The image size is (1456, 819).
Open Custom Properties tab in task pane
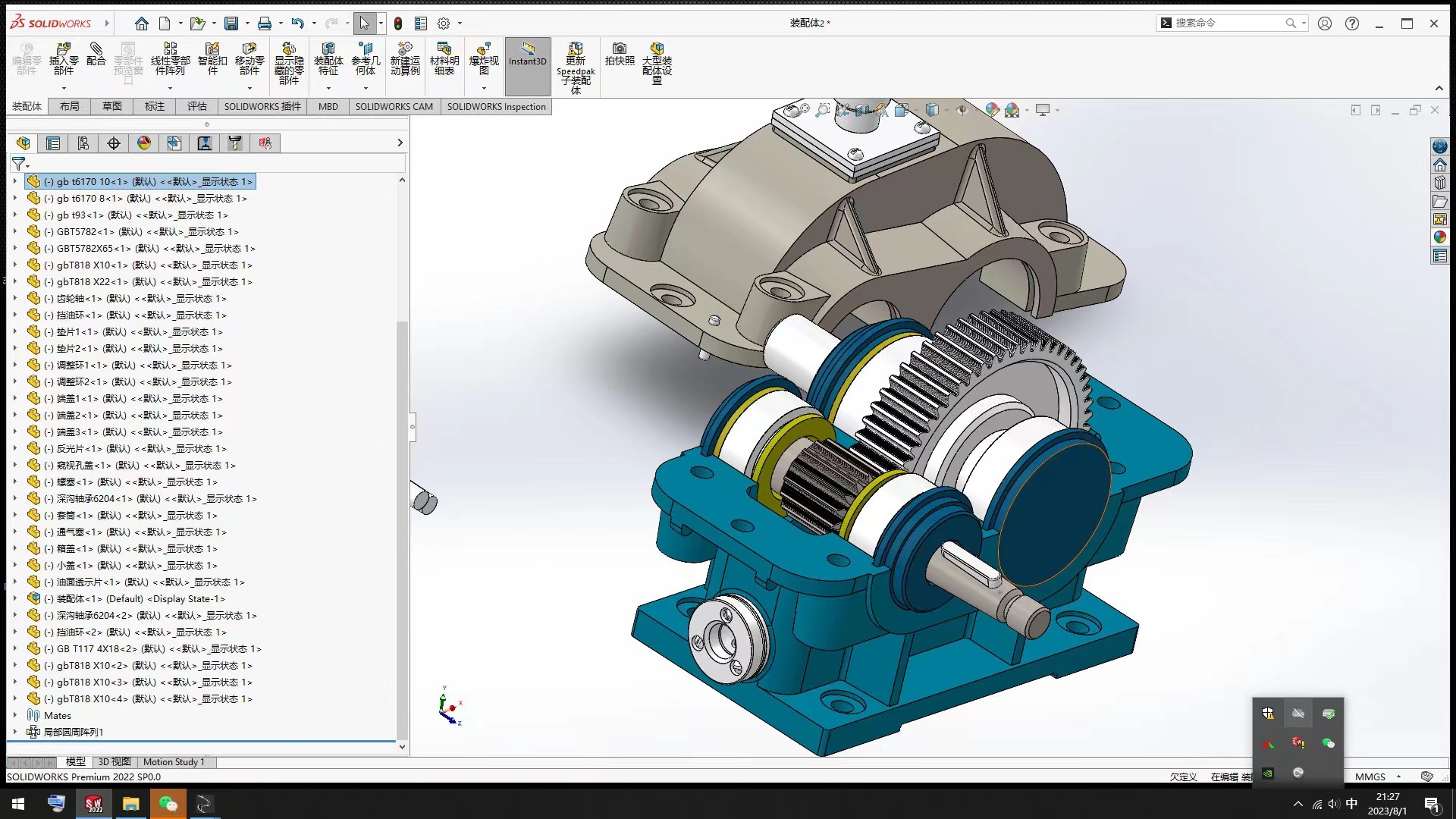point(1439,256)
